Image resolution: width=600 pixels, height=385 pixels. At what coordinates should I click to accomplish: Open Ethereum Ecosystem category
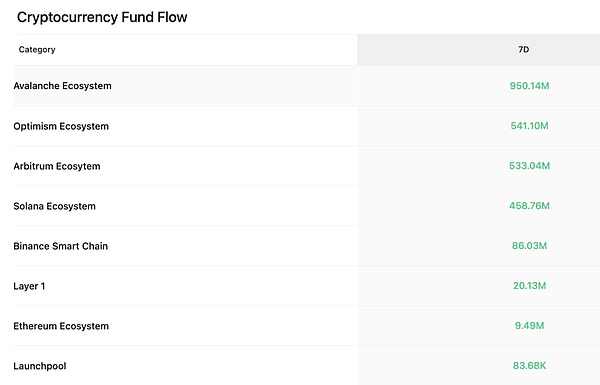pyautogui.click(x=61, y=326)
